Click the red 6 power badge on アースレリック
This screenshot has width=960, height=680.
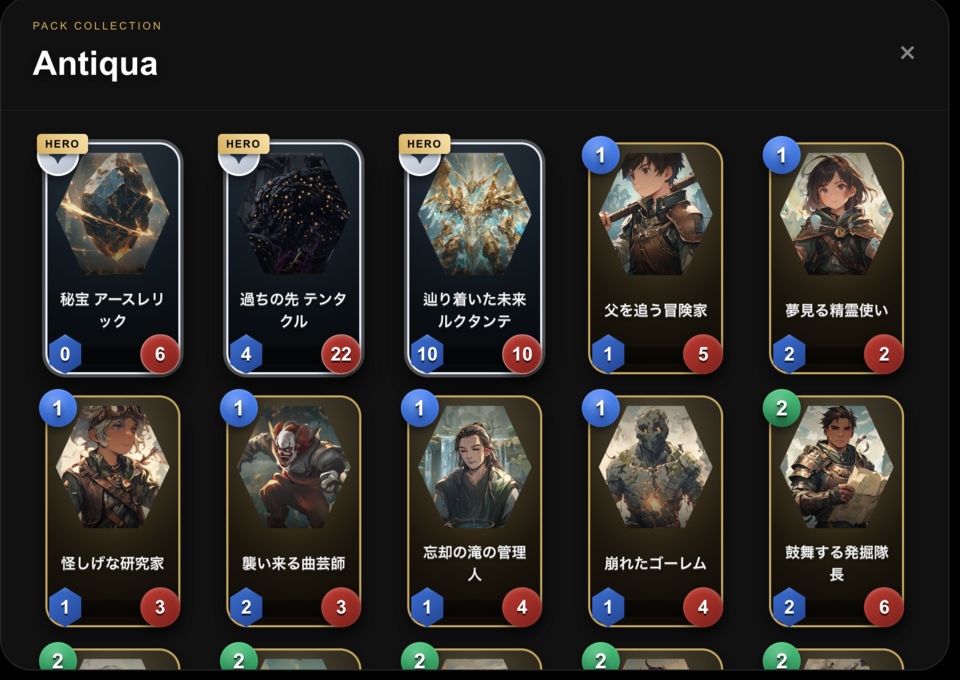coord(160,354)
